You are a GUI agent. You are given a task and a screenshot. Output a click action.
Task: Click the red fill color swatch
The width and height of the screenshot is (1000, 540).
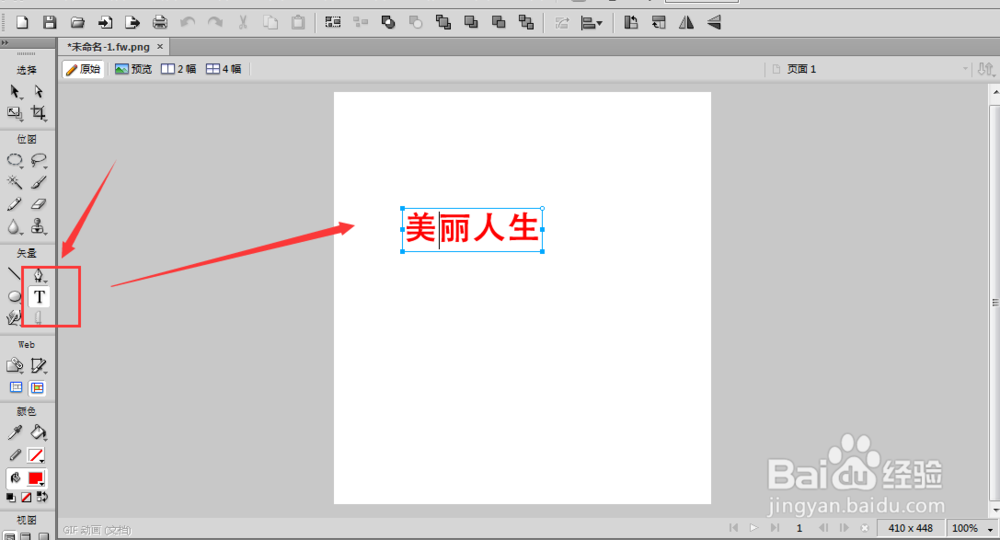coord(38,478)
